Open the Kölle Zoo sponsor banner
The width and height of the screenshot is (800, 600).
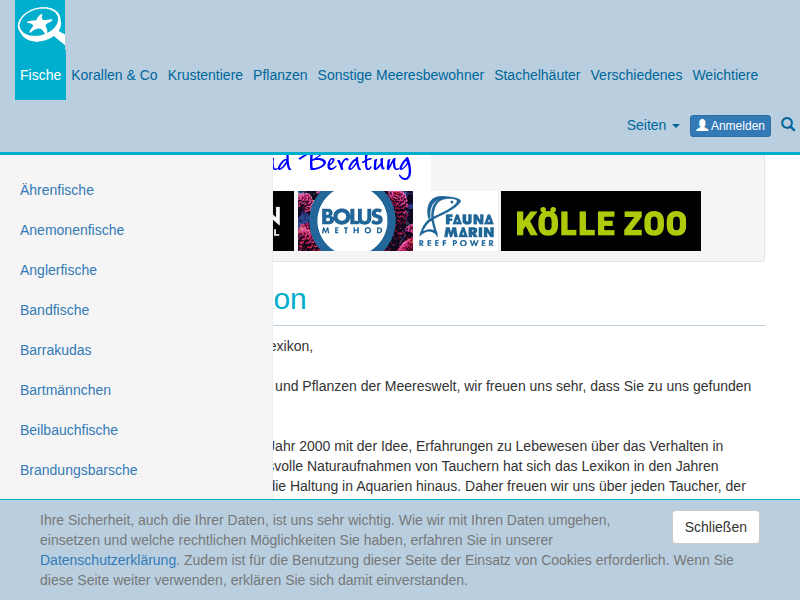pos(600,221)
